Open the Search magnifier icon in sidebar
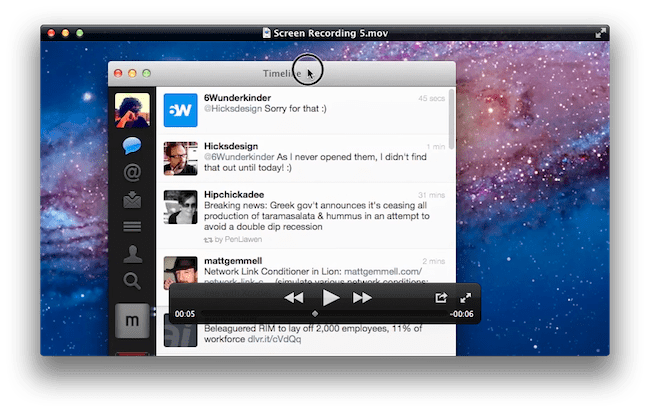The width and height of the screenshot is (650, 412). pyautogui.click(x=131, y=281)
